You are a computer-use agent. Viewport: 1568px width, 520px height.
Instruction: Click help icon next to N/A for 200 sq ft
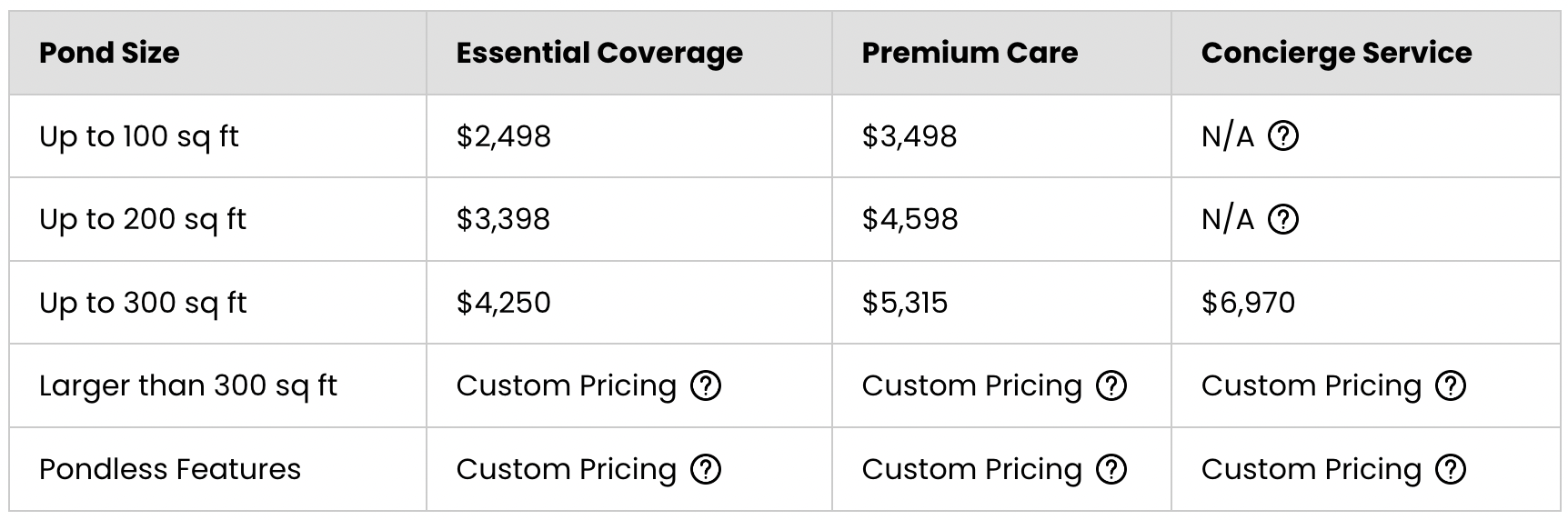1282,219
